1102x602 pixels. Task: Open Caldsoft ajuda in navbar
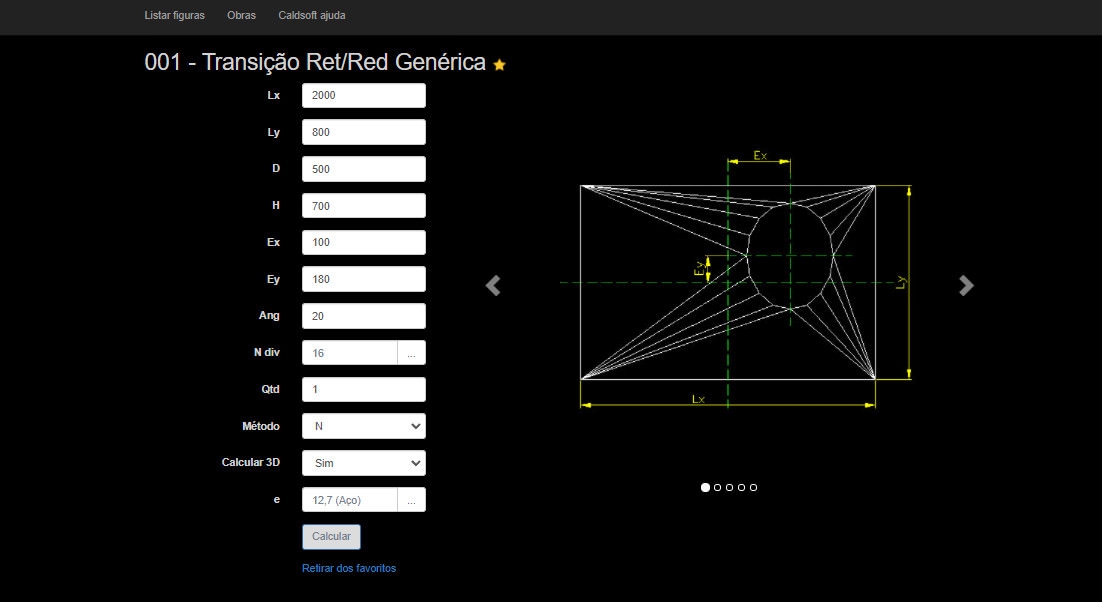[x=312, y=16]
